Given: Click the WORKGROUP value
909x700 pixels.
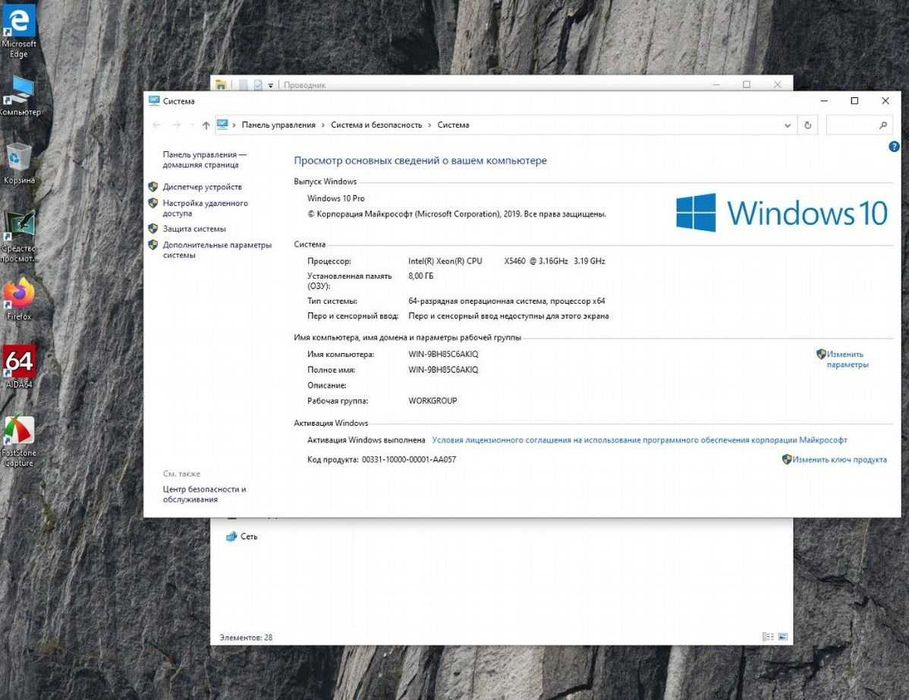Looking at the screenshot, I should coord(432,401).
